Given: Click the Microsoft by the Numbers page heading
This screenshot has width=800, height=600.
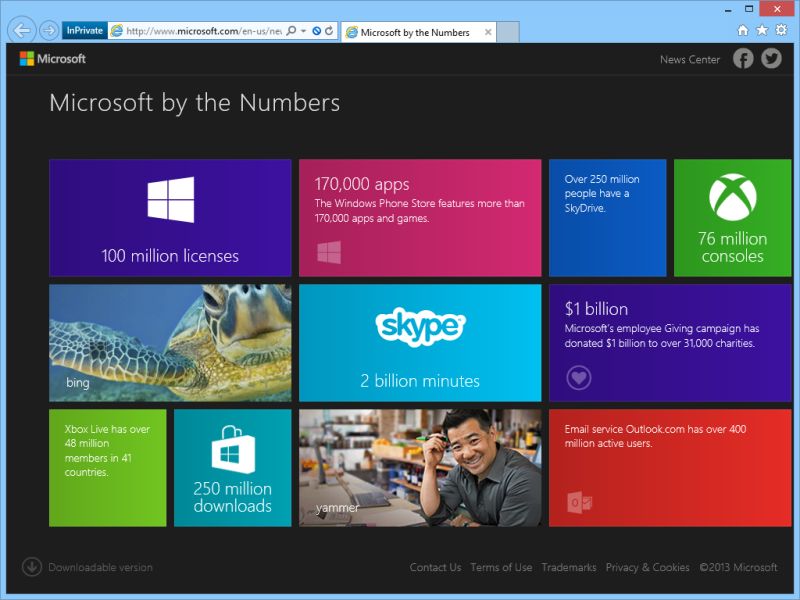Looking at the screenshot, I should (x=194, y=103).
